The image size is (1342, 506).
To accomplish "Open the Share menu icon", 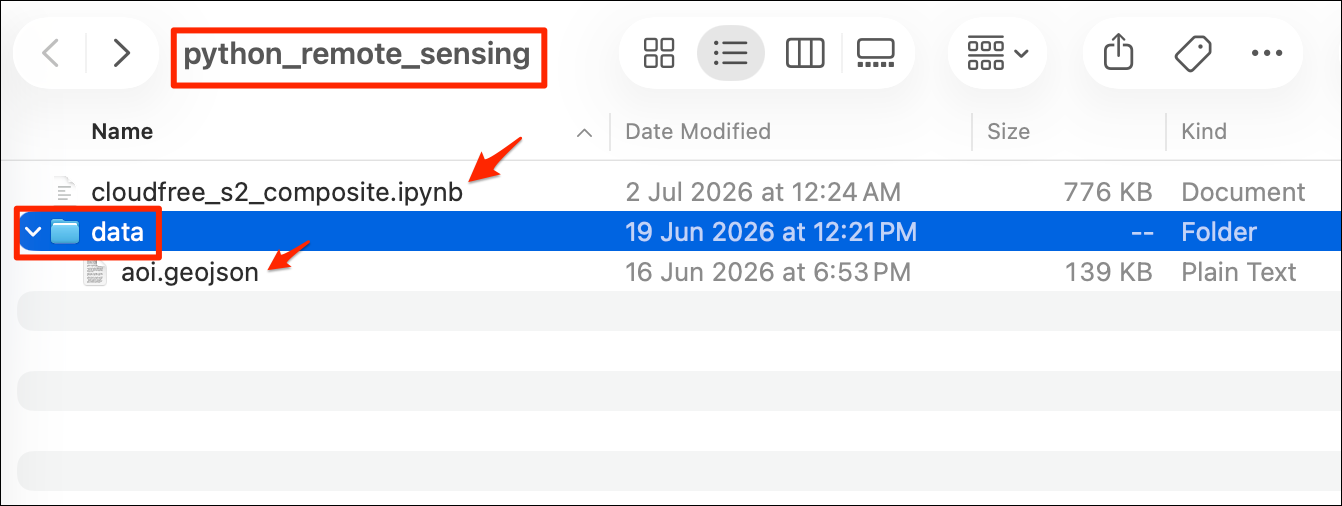I will point(1118,53).
